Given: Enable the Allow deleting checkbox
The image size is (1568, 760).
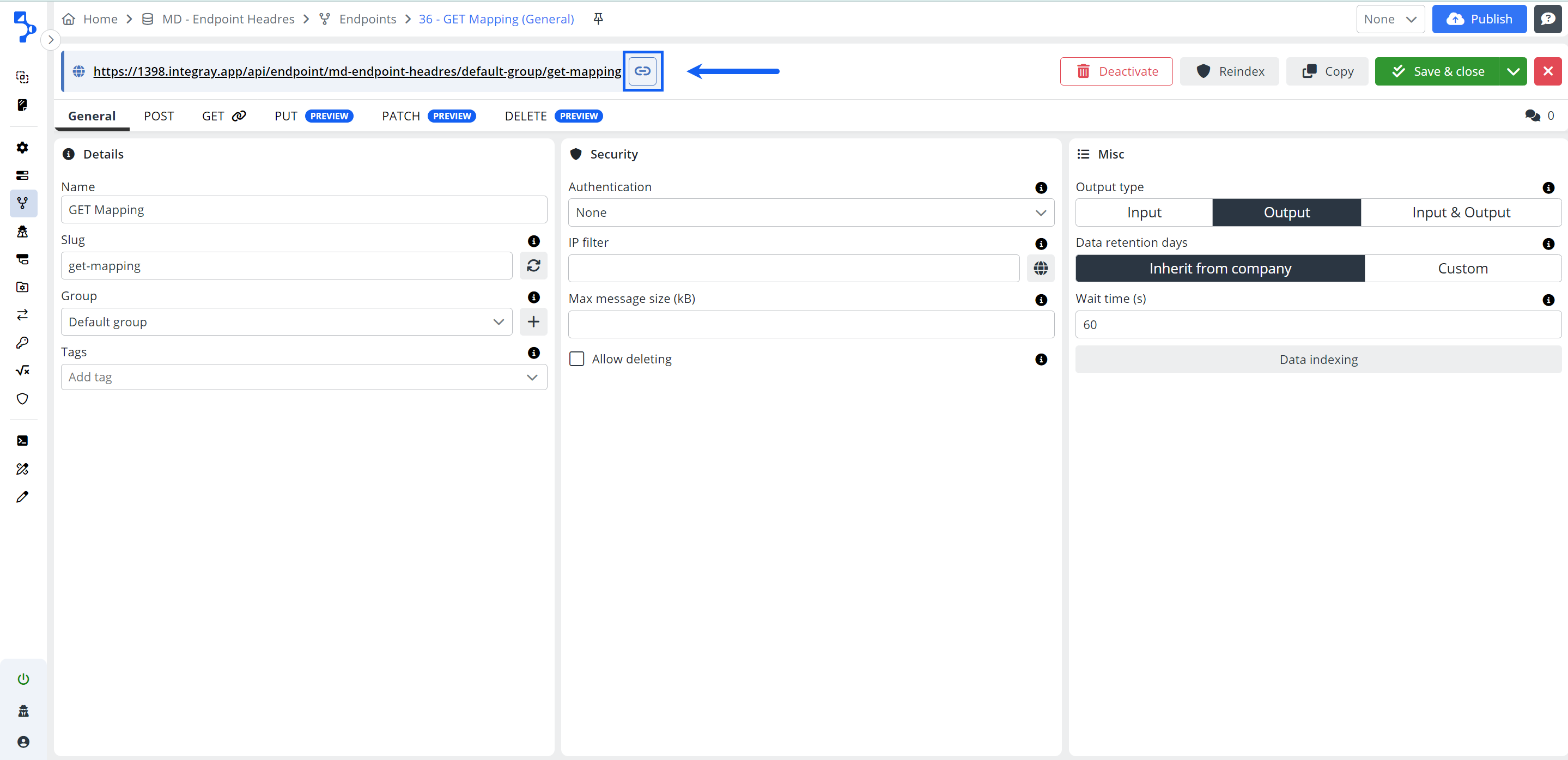Looking at the screenshot, I should tap(576, 359).
